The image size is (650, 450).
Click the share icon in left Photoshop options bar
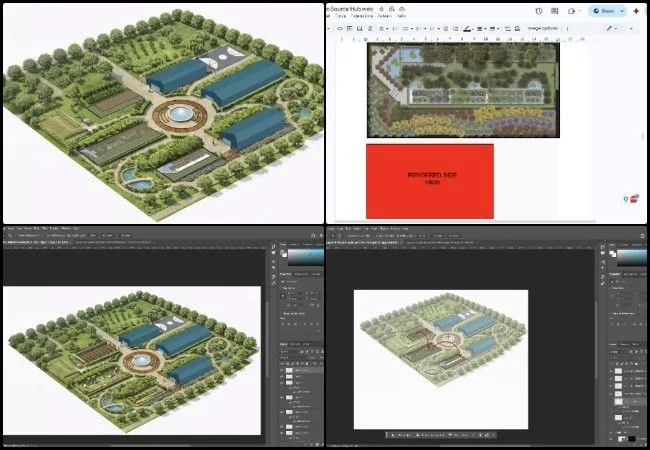tap(313, 235)
